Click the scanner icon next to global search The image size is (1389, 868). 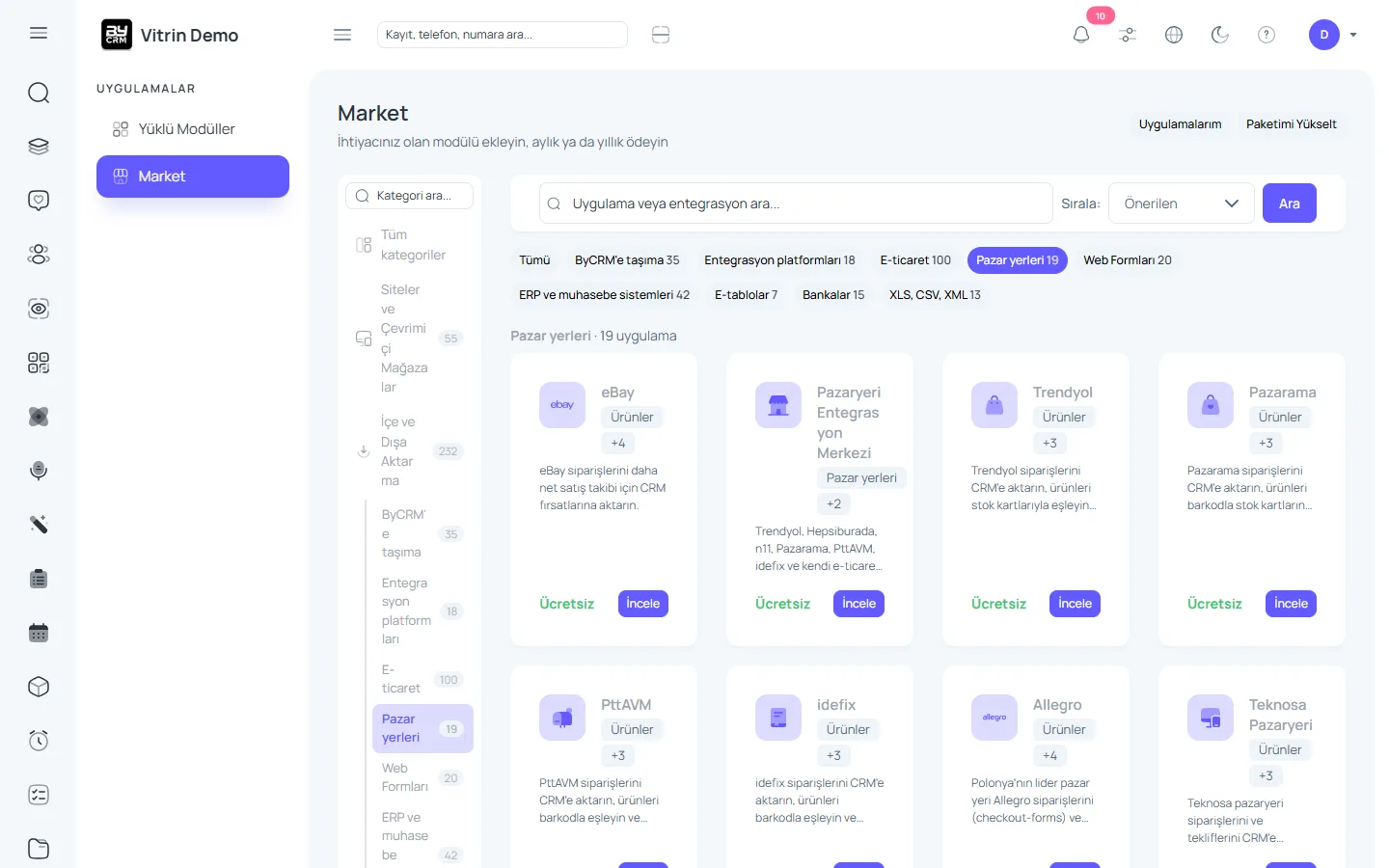tap(661, 35)
